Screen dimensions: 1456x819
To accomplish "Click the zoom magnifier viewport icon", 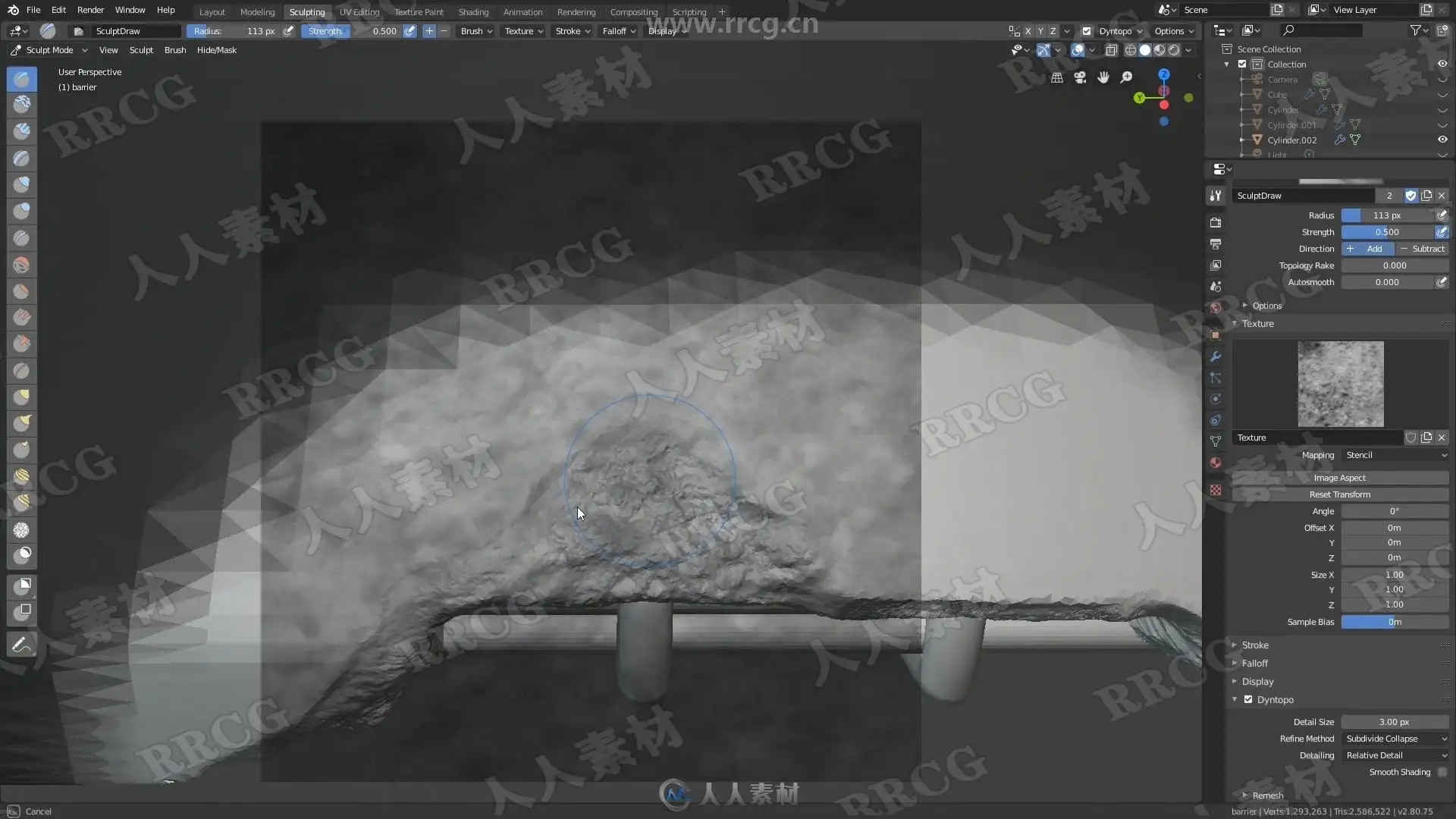I will (1127, 77).
